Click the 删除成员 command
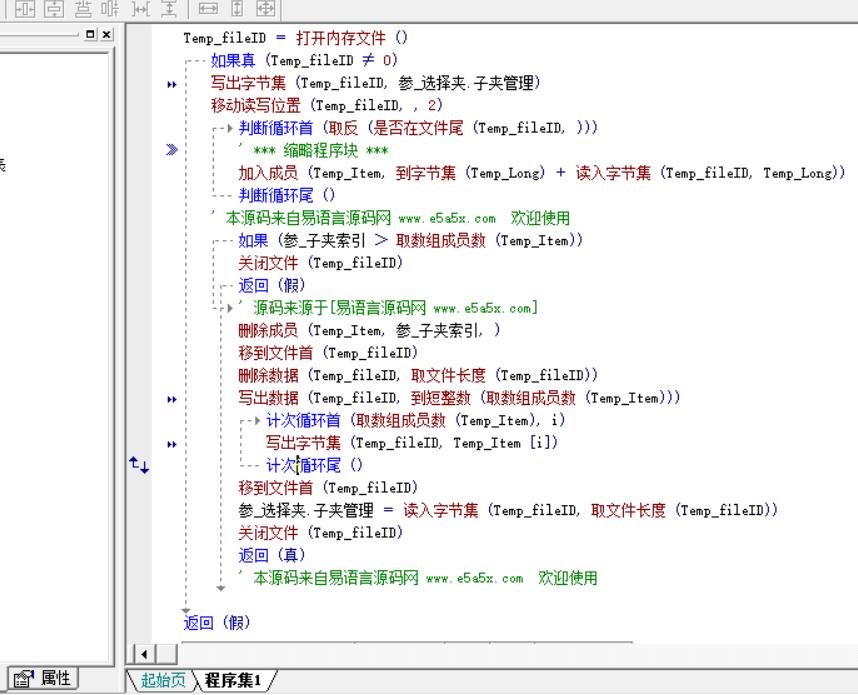The height and width of the screenshot is (695, 858). (x=268, y=330)
